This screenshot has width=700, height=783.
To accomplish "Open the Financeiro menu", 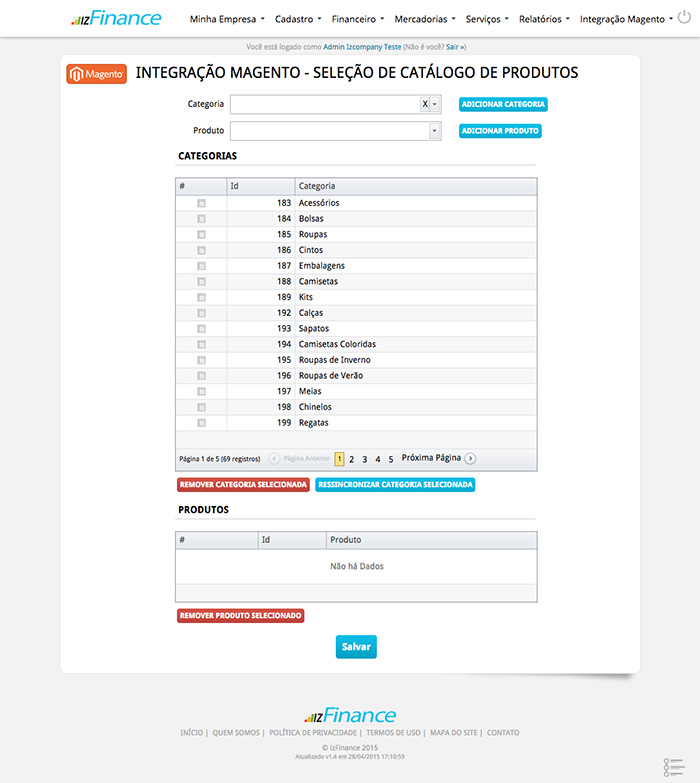I will tap(358, 19).
